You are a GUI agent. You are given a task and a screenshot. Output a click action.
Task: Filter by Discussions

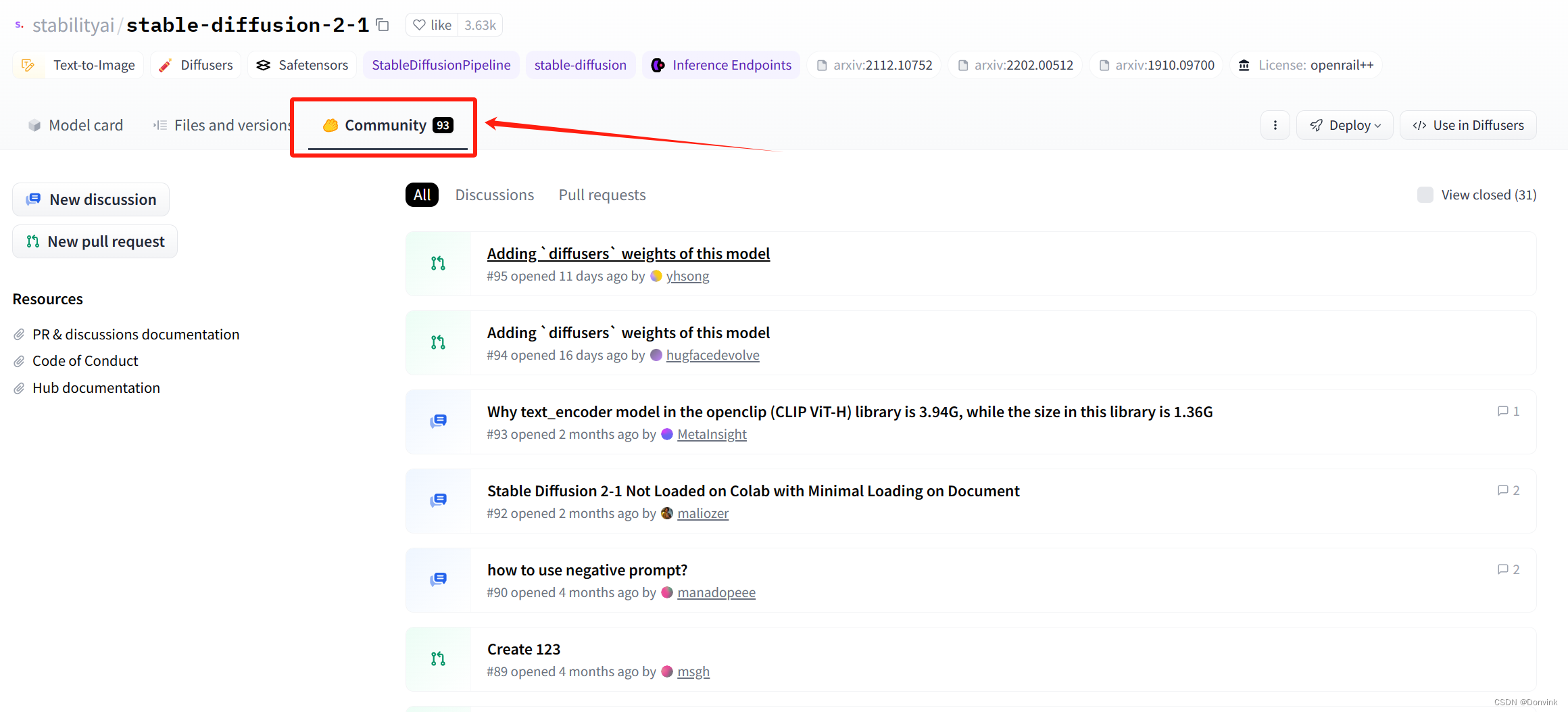[x=495, y=195]
